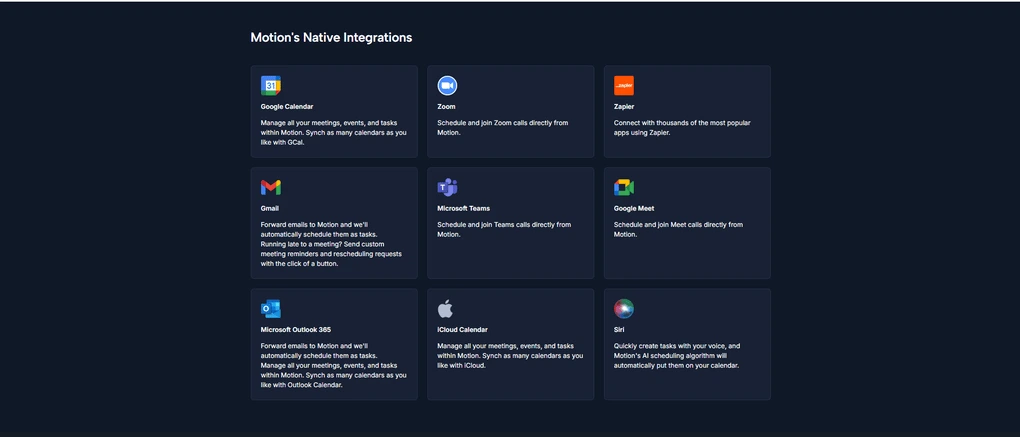Select the Microsoft Teams card title
This screenshot has height=437, width=1020.
[x=464, y=209]
